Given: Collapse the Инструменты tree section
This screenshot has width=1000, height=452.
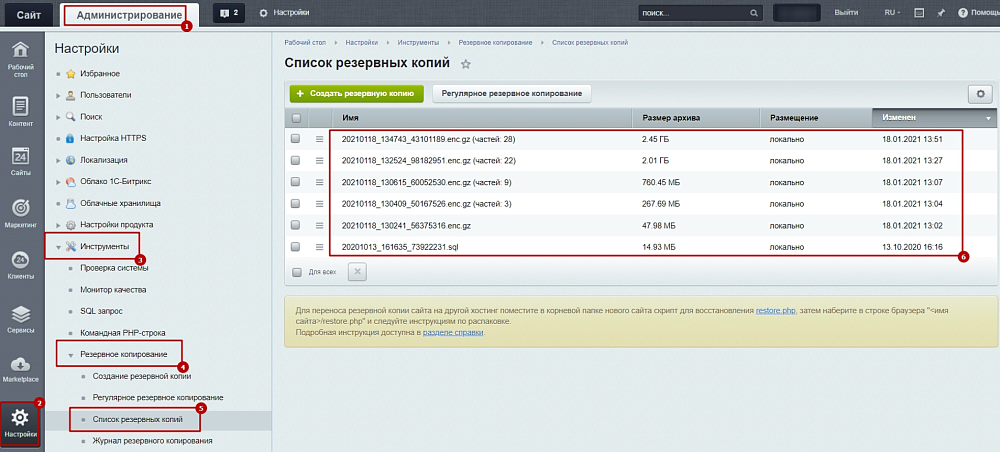Looking at the screenshot, I should (x=59, y=246).
